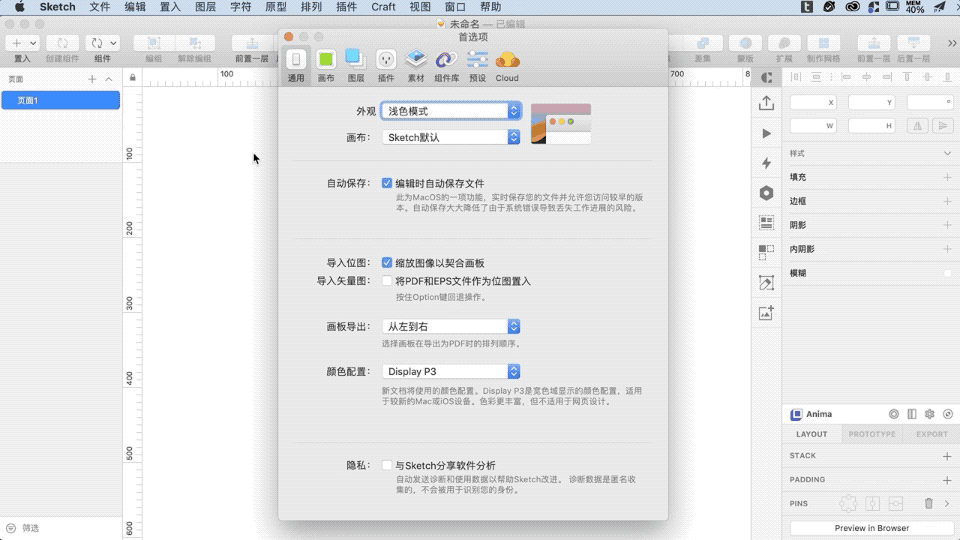This screenshot has height=540, width=960.
Task: Click the appearance preview thumbnail
Action: coord(561,124)
